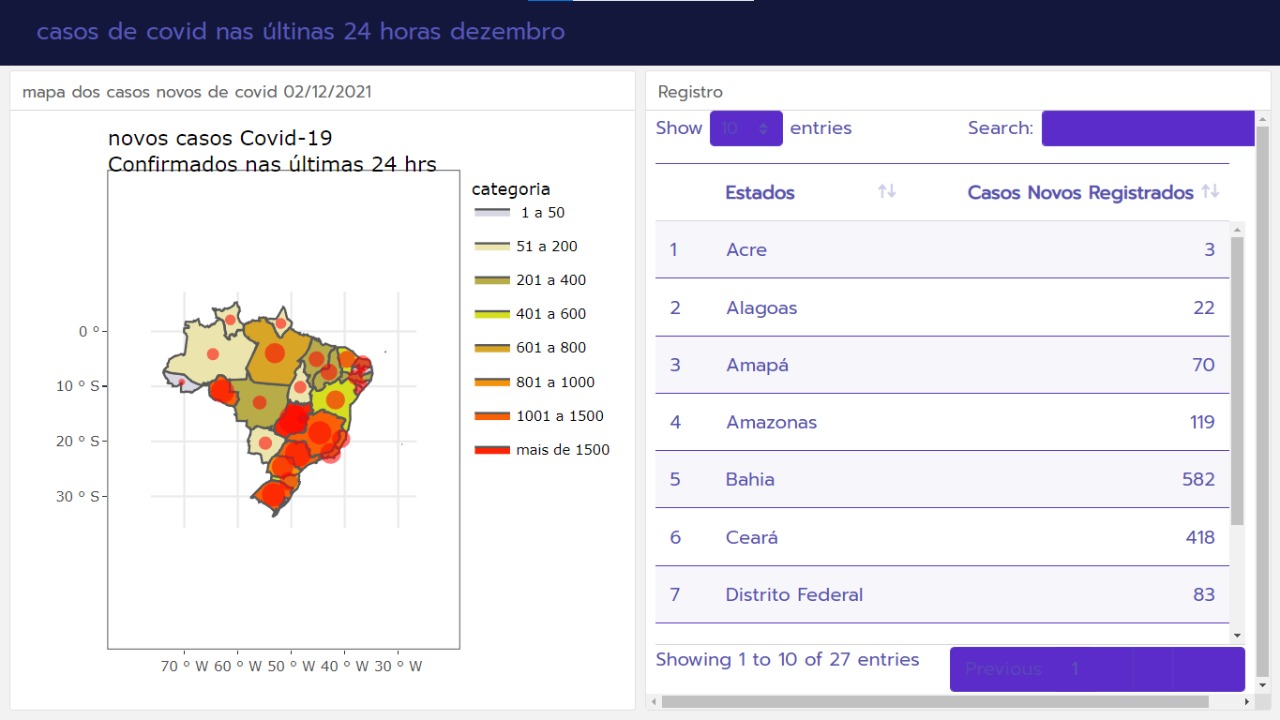Select the Bahia row in table
Image resolution: width=1280 pixels, height=720 pixels.
pos(942,480)
